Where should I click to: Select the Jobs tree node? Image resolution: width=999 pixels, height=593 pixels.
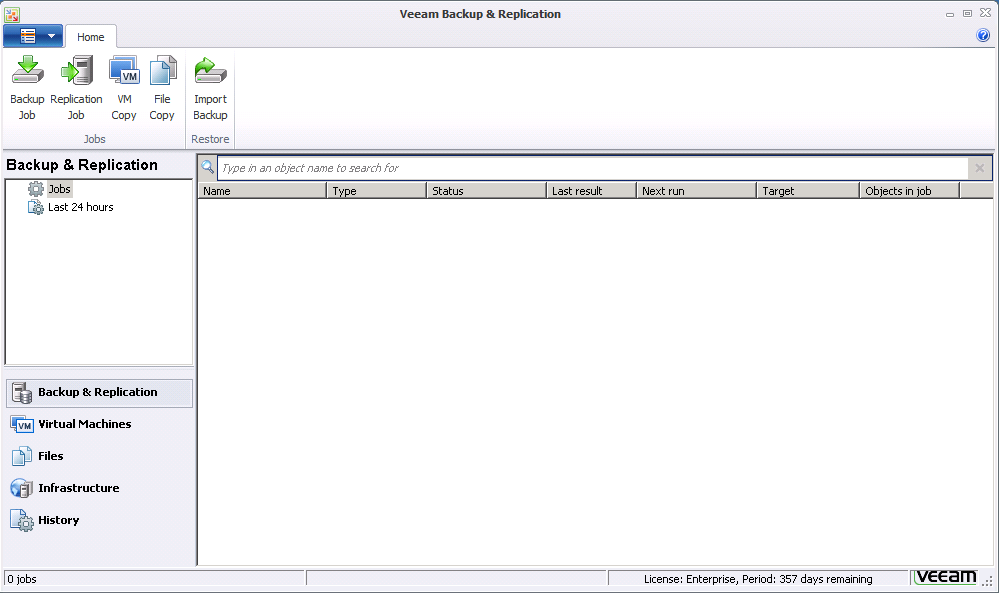point(59,189)
